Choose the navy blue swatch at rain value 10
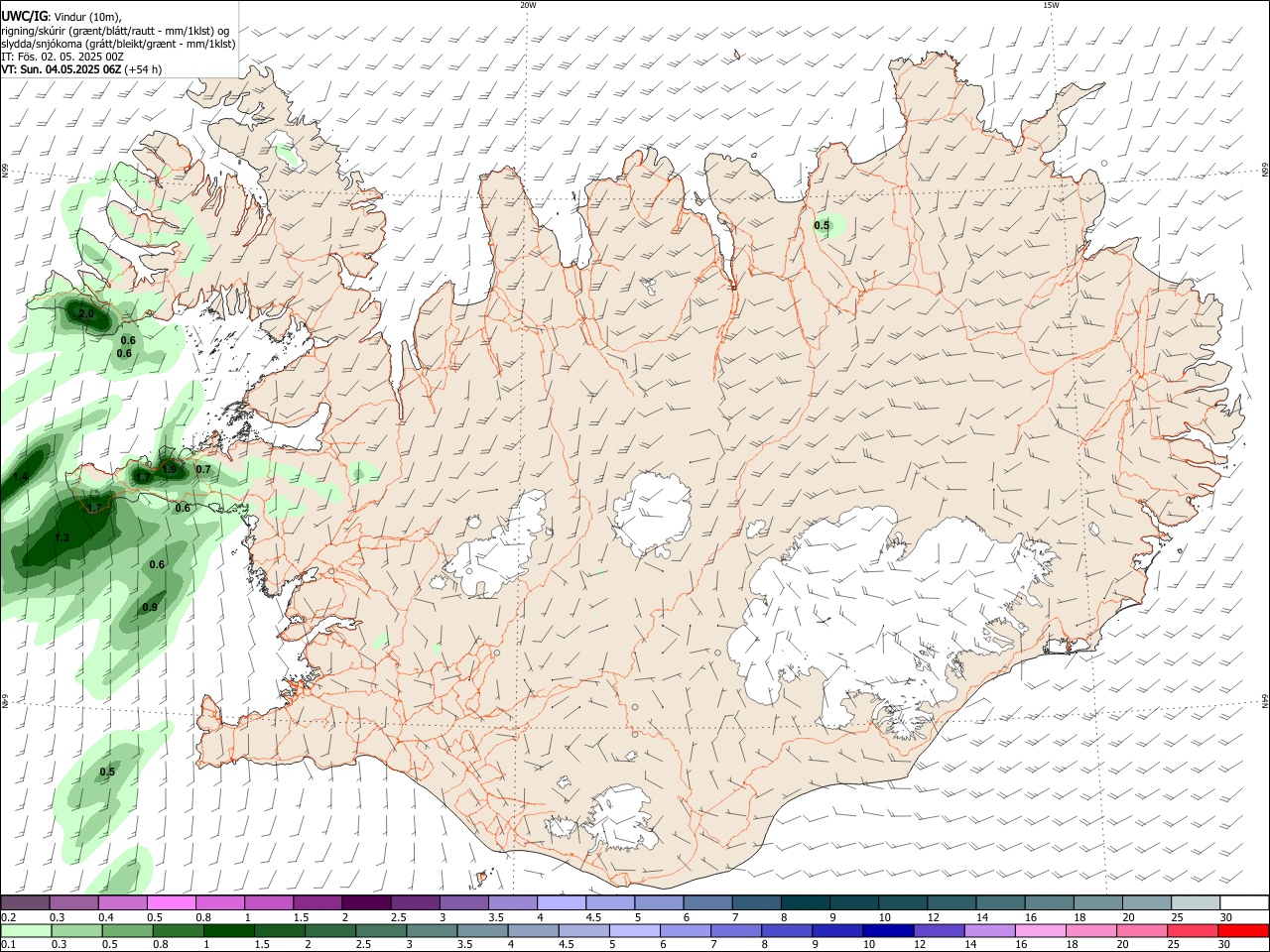 [888, 930]
